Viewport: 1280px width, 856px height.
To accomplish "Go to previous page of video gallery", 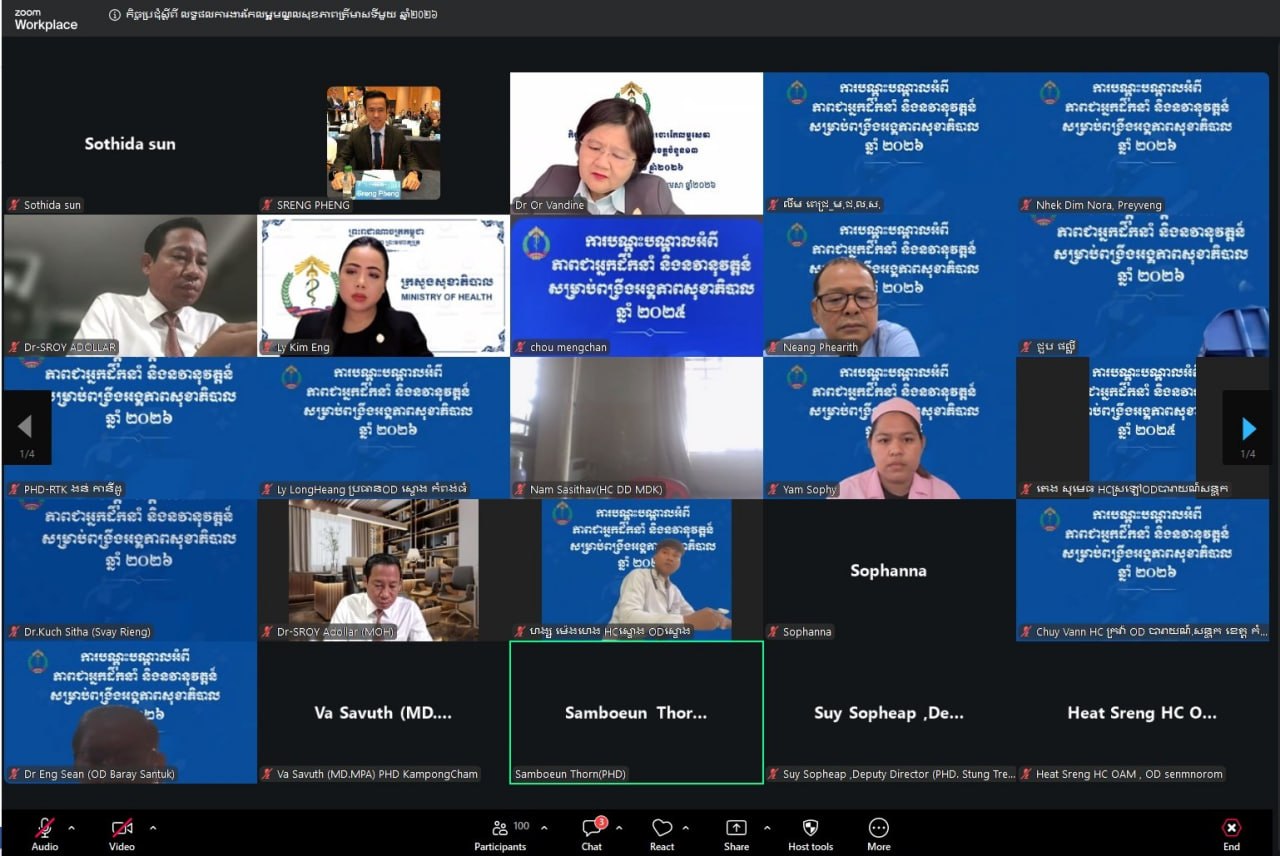I will coord(25,428).
